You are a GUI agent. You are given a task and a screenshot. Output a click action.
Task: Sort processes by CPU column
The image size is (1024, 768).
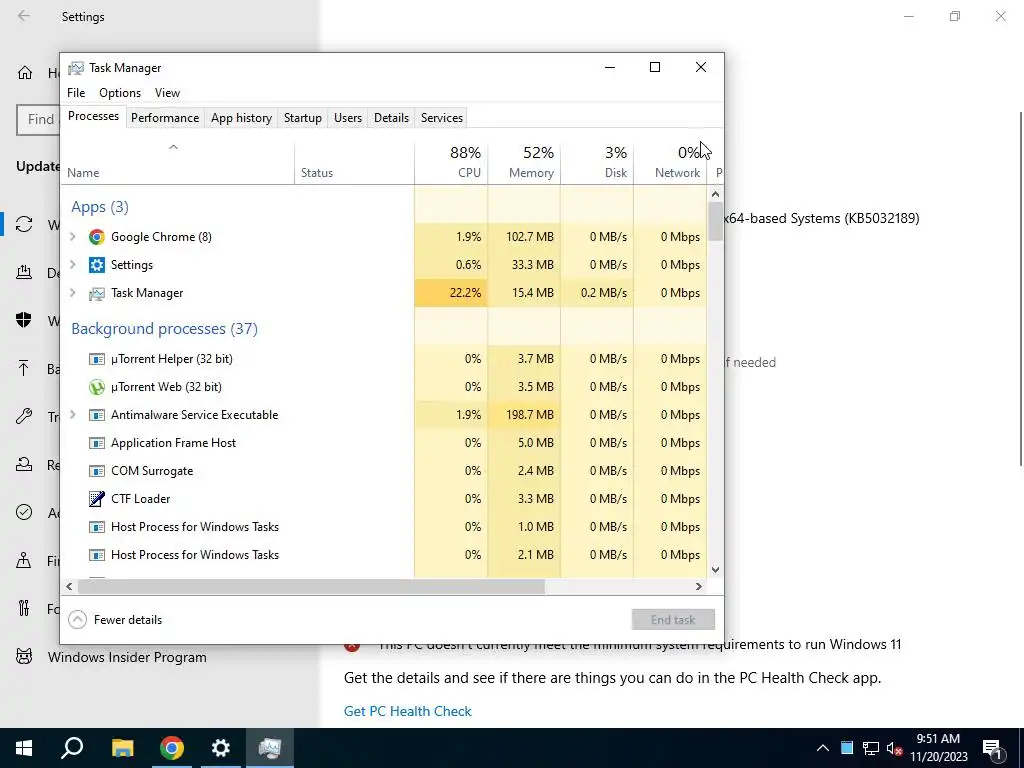pos(451,161)
